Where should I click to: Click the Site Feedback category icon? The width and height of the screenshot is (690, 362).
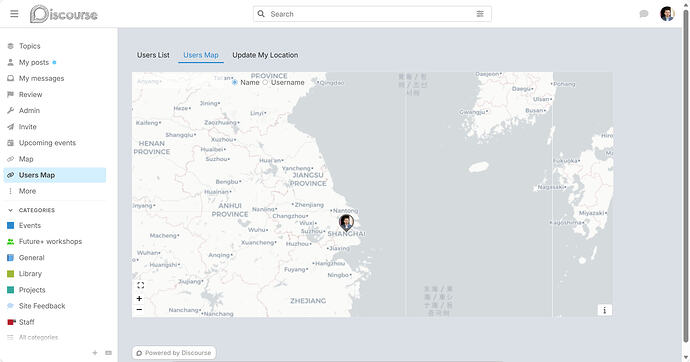[x=11, y=306]
